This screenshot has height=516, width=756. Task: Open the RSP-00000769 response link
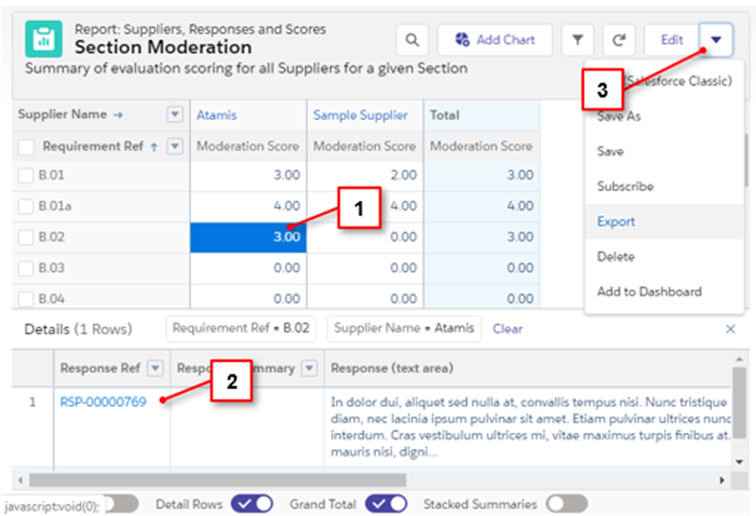point(103,403)
